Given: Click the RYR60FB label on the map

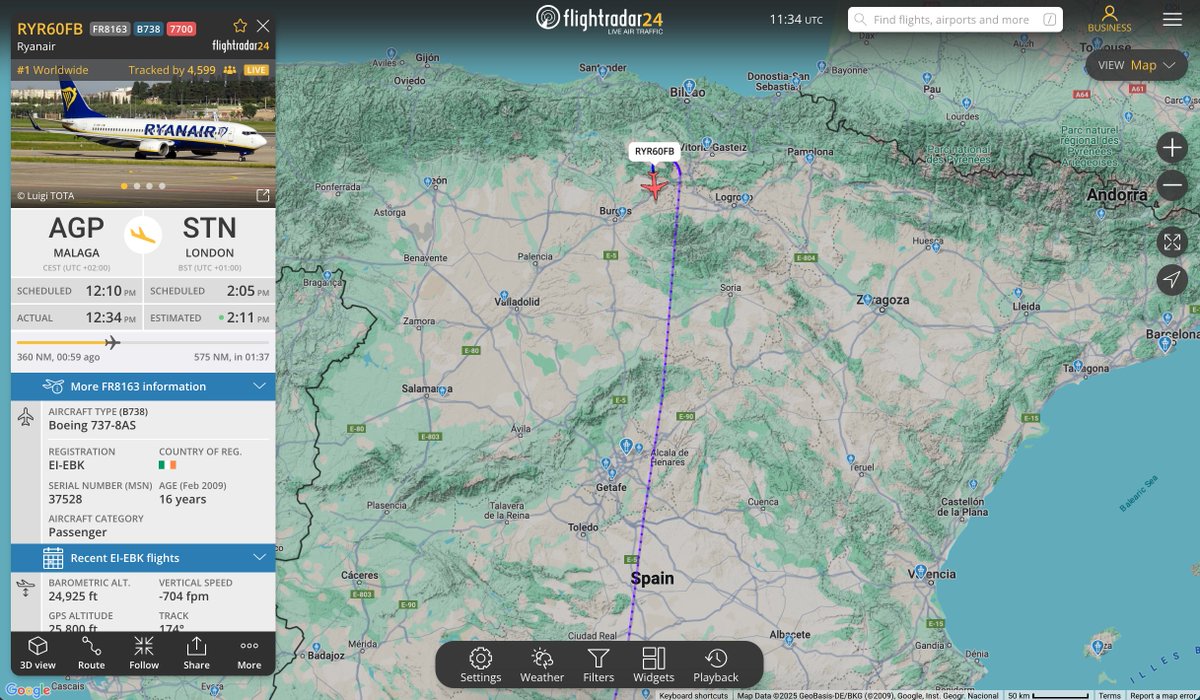Looking at the screenshot, I should pos(655,151).
